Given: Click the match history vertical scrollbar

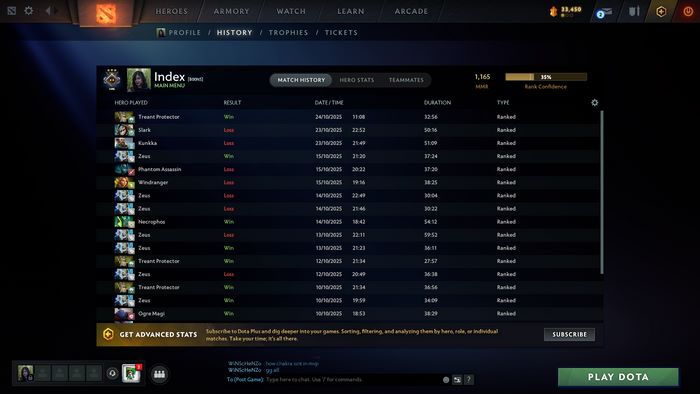Looking at the screenshot, I should [602, 192].
